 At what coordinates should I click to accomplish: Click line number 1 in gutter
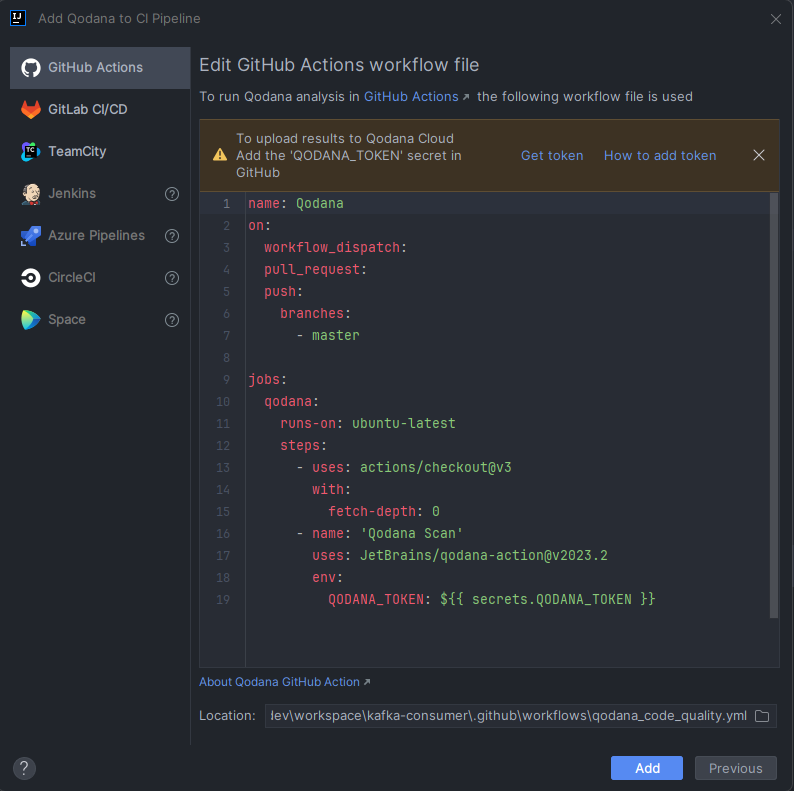pos(226,204)
